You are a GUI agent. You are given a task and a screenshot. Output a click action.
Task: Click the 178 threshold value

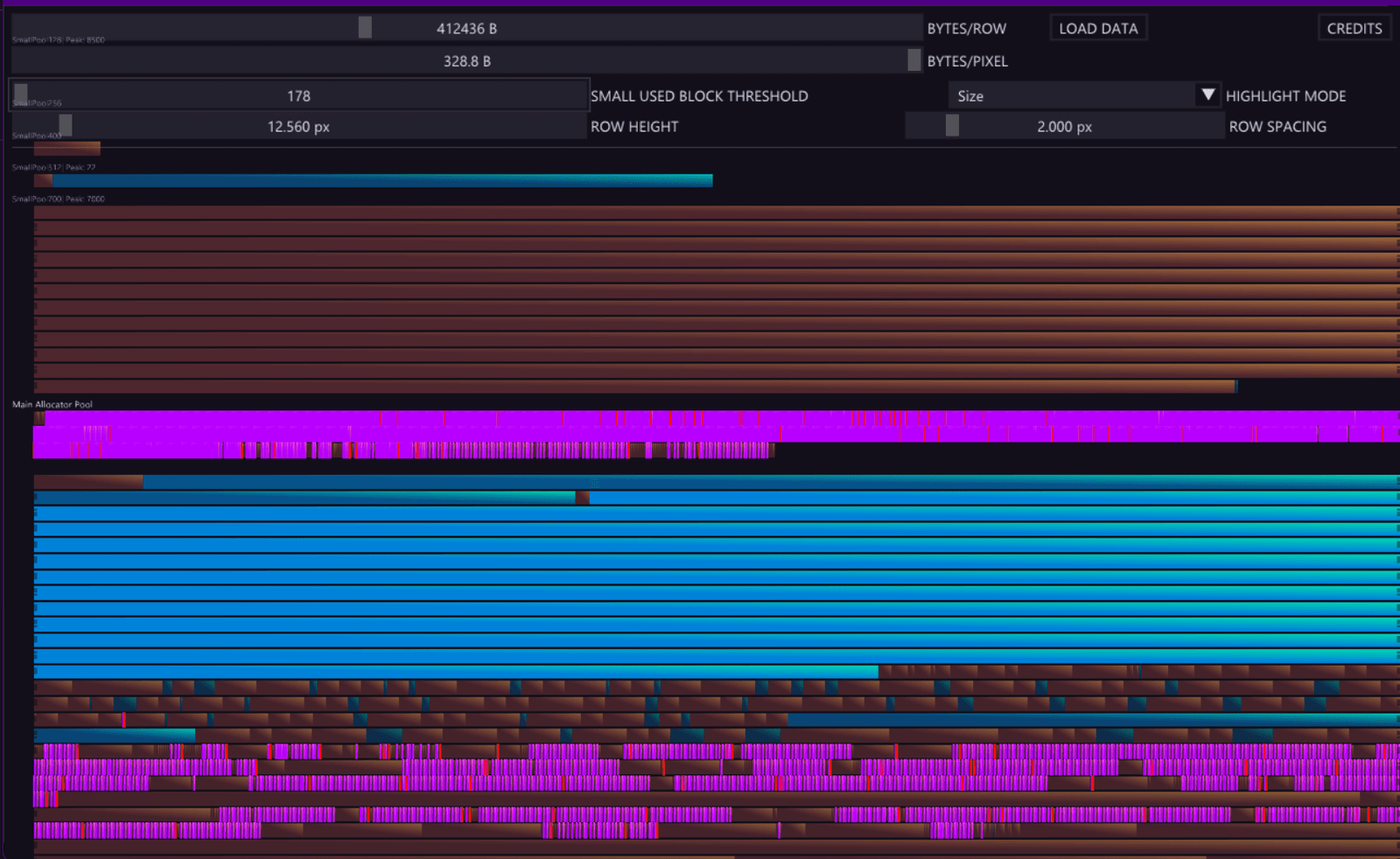[298, 96]
